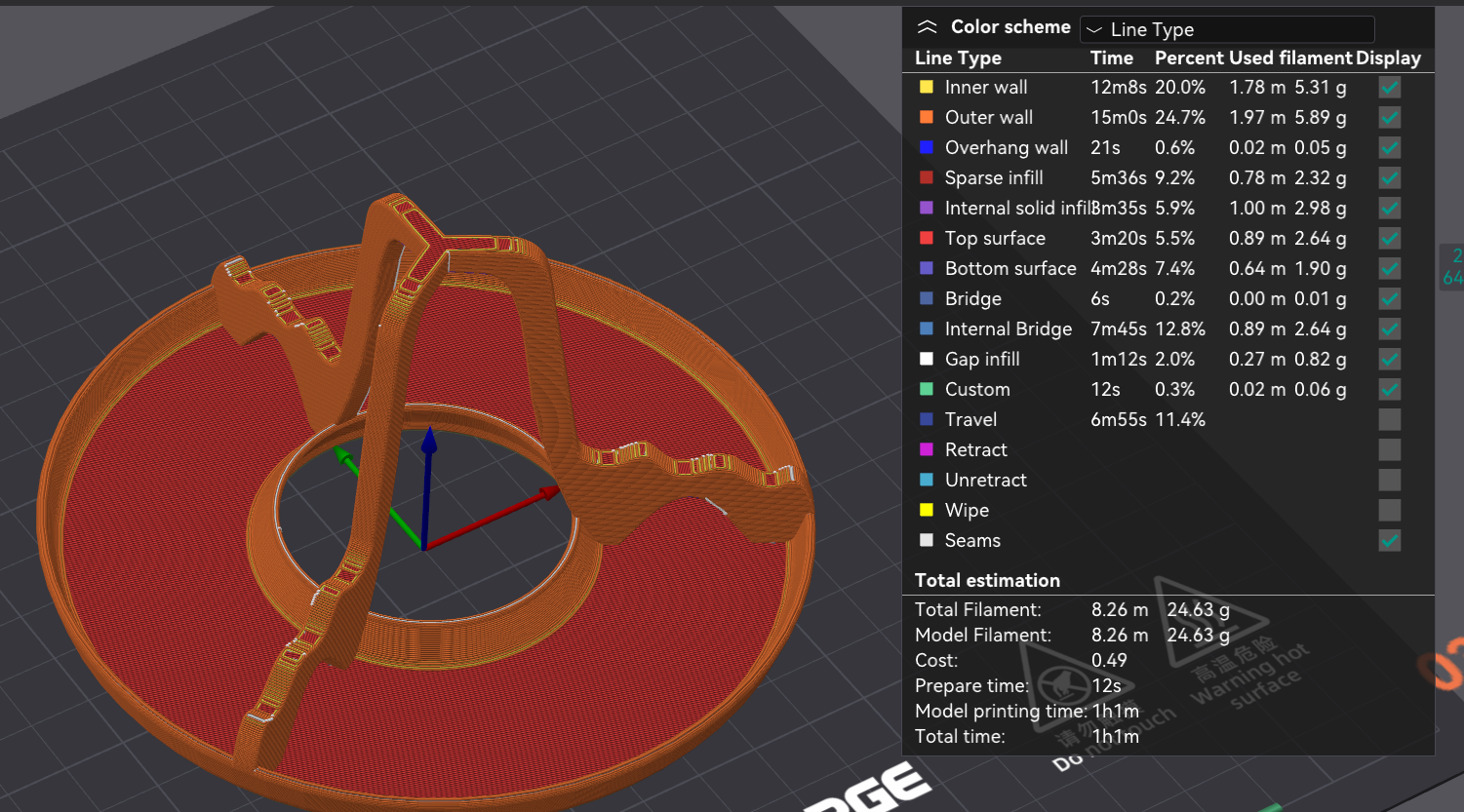Click the orange Outer wall color swatch
Screen dimensions: 1464x812
(x=927, y=117)
